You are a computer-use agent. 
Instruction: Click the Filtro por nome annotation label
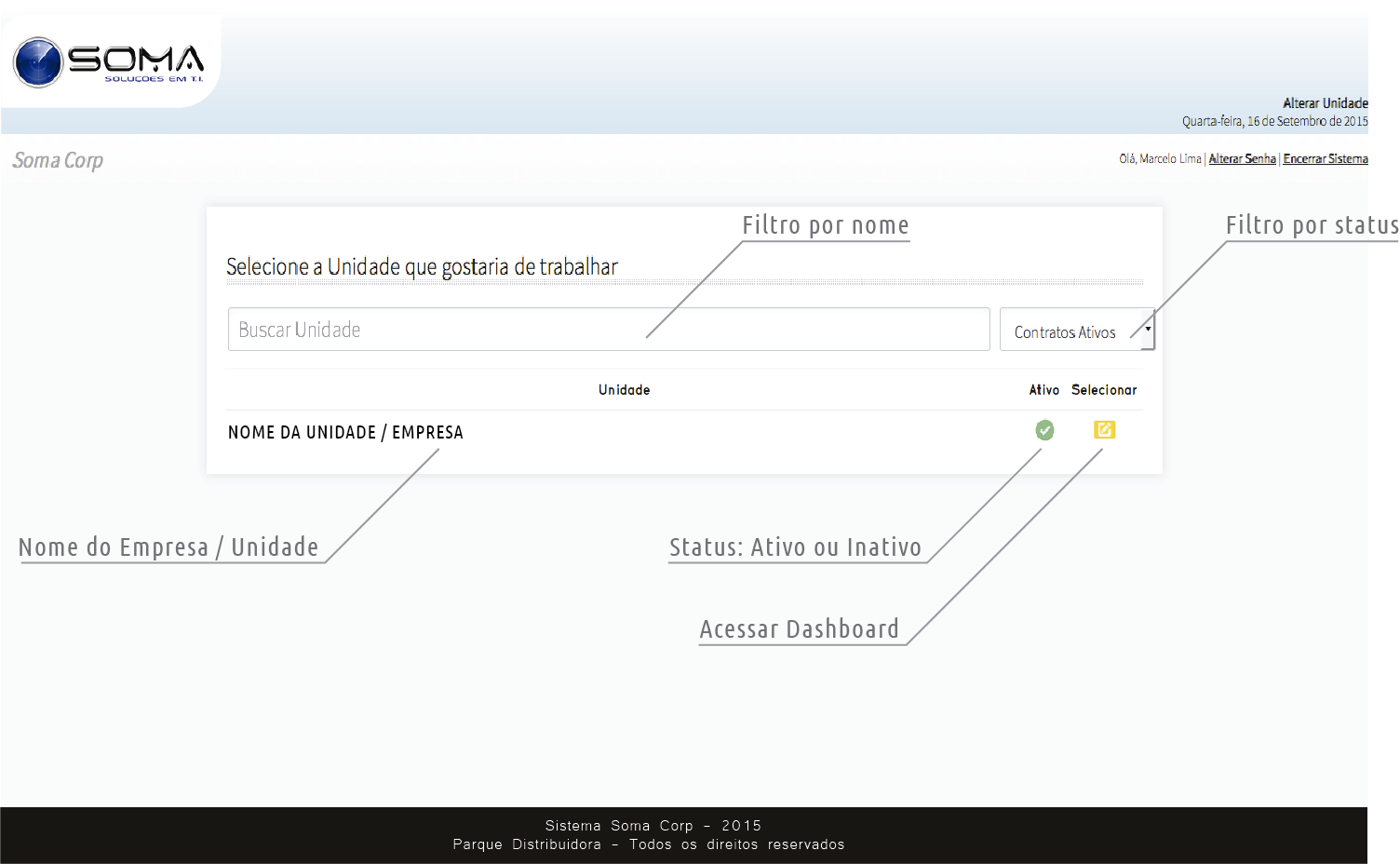tap(825, 225)
